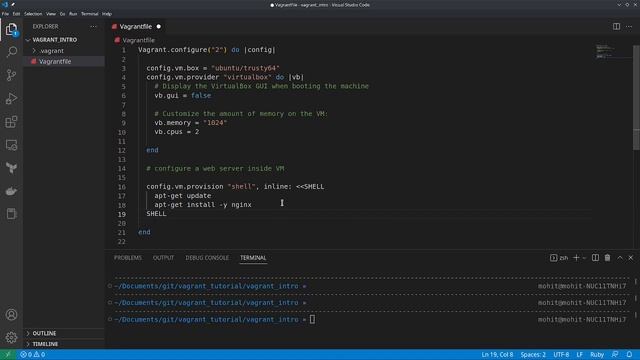Image resolution: width=640 pixels, height=360 pixels.
Task: Click the editor minimap preview
Action: point(605,52)
